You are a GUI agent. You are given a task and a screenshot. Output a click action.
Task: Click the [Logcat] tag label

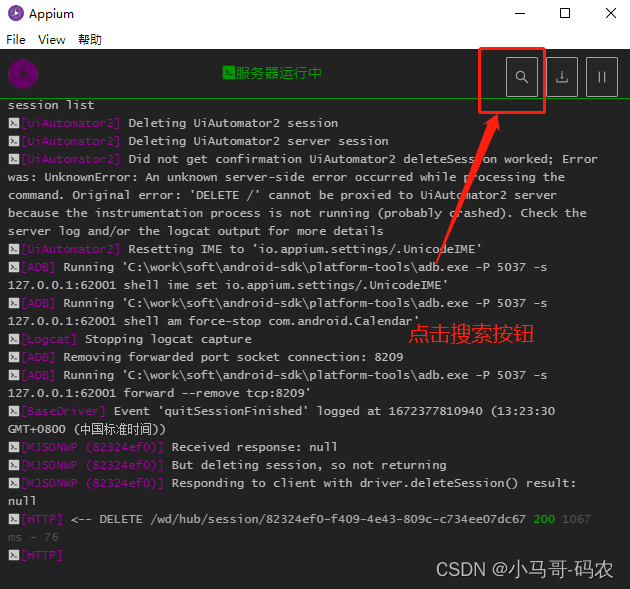[x=49, y=339]
